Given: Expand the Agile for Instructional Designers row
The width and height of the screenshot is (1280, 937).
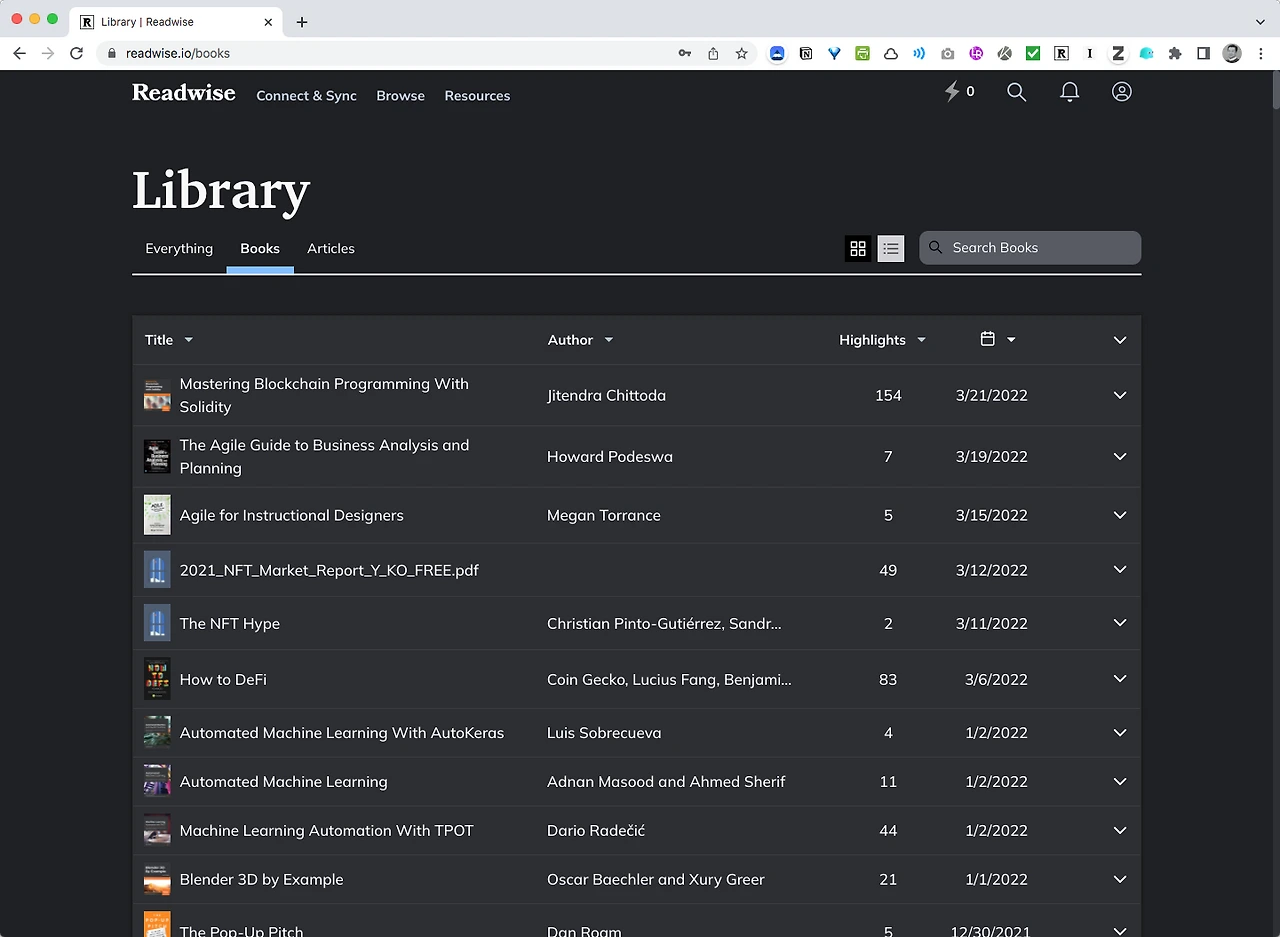Looking at the screenshot, I should click(1120, 515).
